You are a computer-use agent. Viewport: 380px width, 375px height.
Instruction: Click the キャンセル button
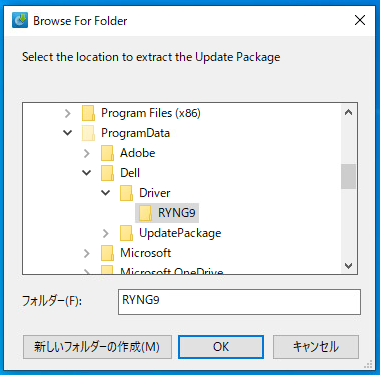point(316,347)
